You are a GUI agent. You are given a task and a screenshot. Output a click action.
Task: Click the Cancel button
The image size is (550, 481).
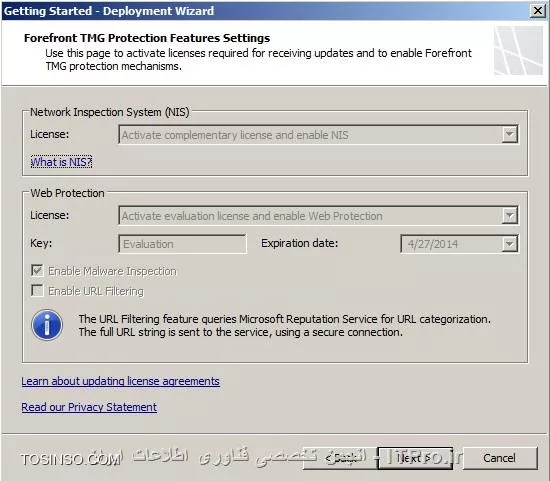tap(500, 458)
